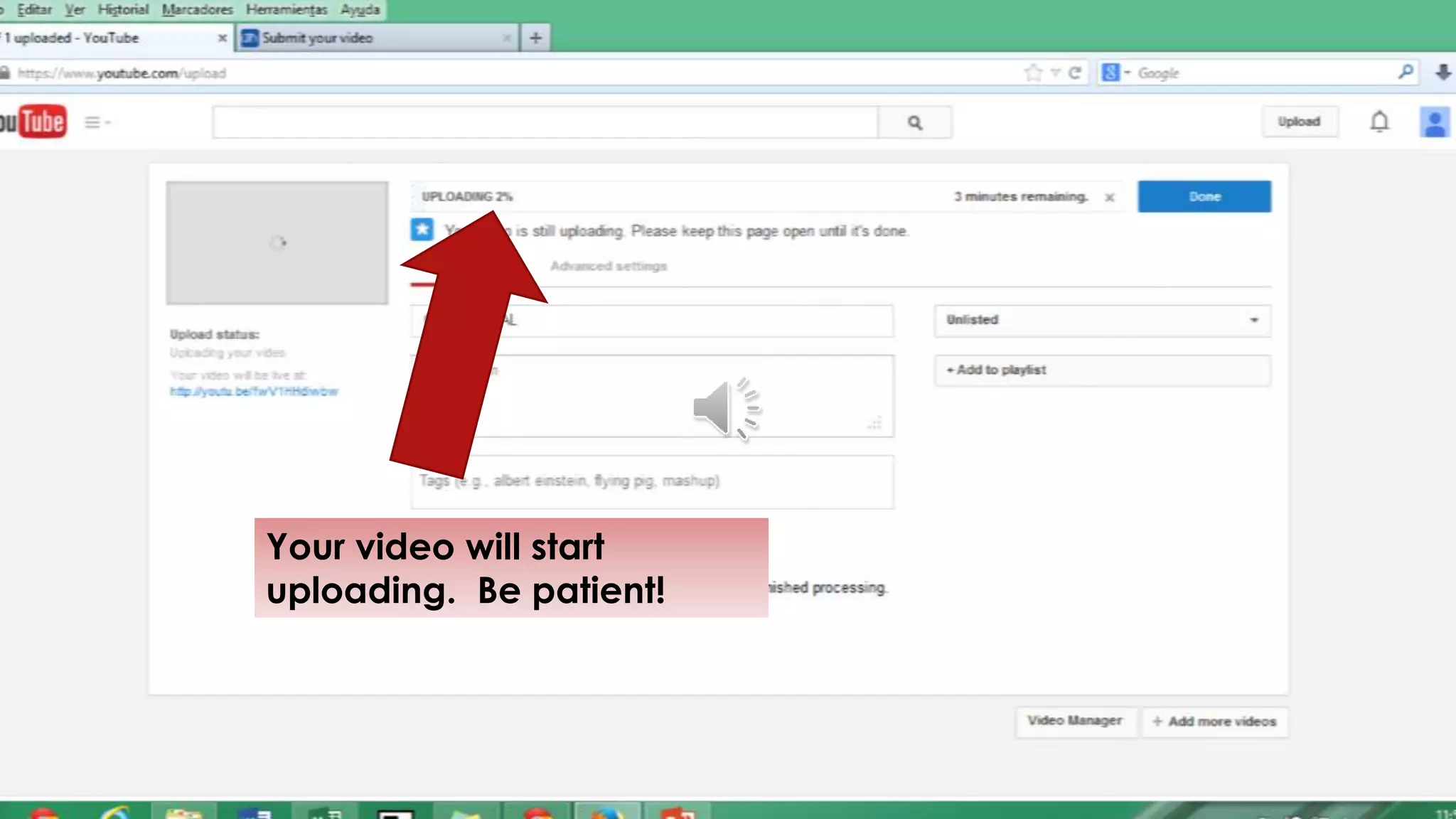
Task: Click the 'Uploading your video' status text
Action: click(x=227, y=353)
